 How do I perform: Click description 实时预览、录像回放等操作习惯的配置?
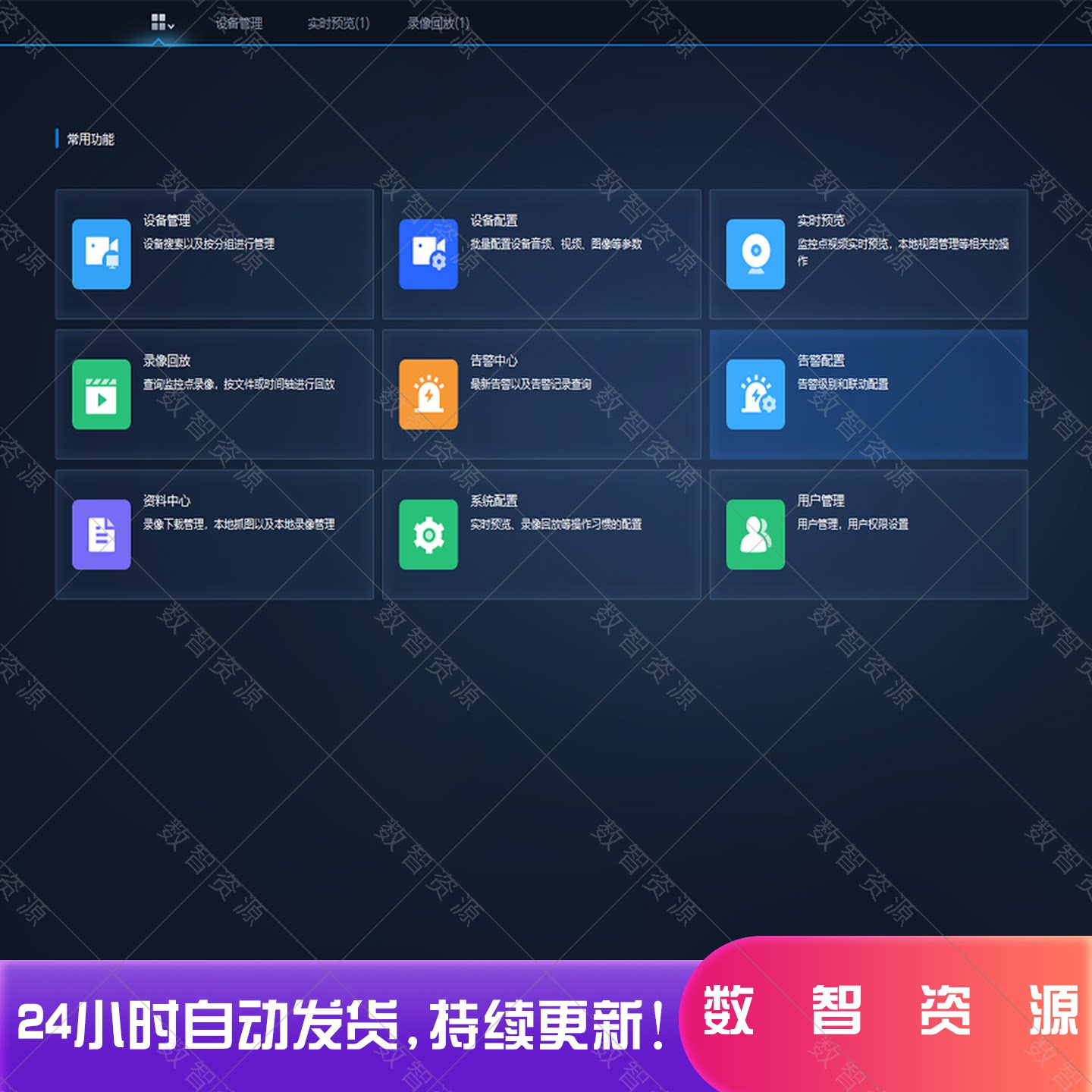556,525
